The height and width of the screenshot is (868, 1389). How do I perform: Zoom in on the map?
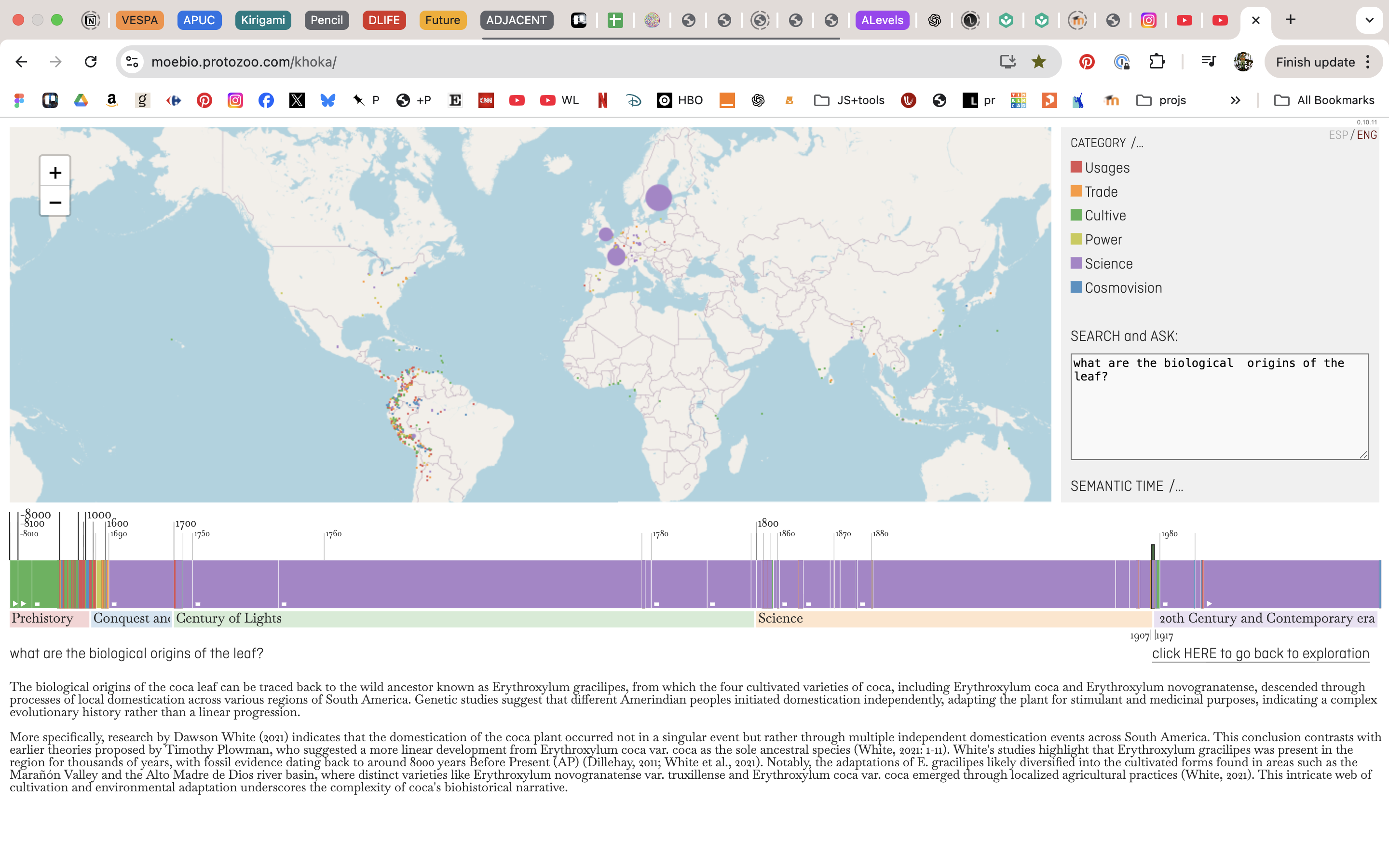[x=55, y=172]
